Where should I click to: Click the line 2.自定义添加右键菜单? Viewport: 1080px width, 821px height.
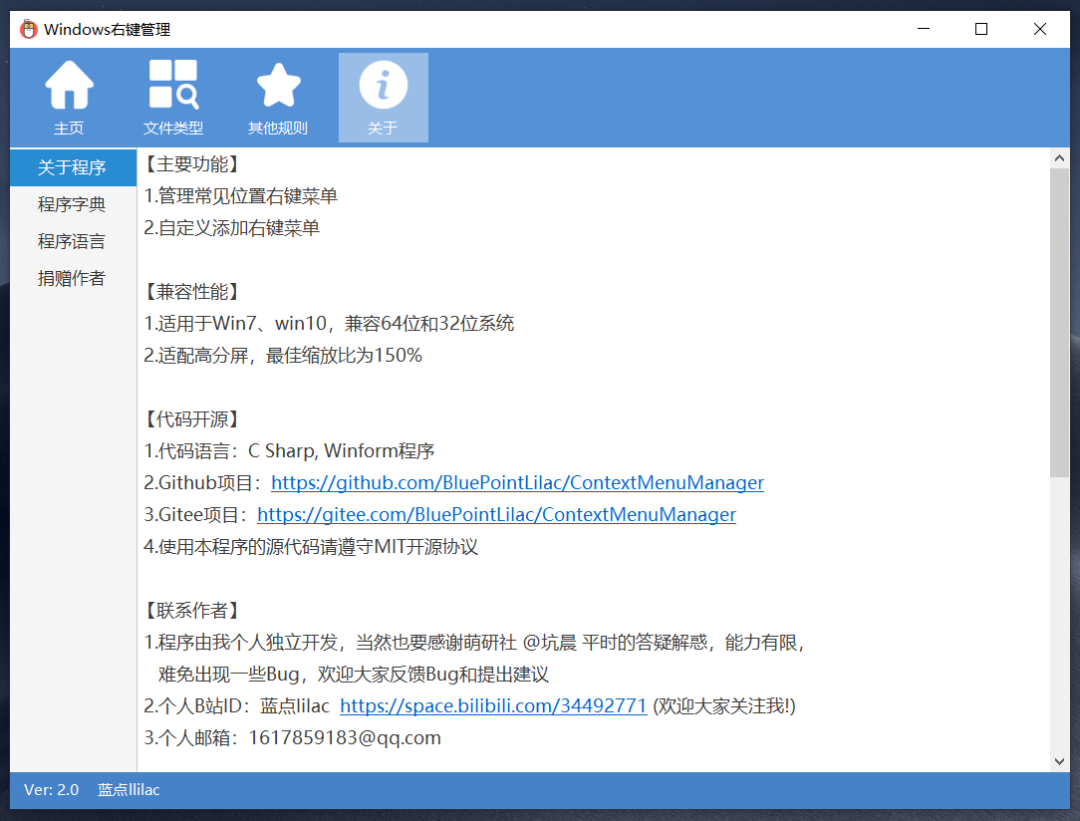[231, 228]
